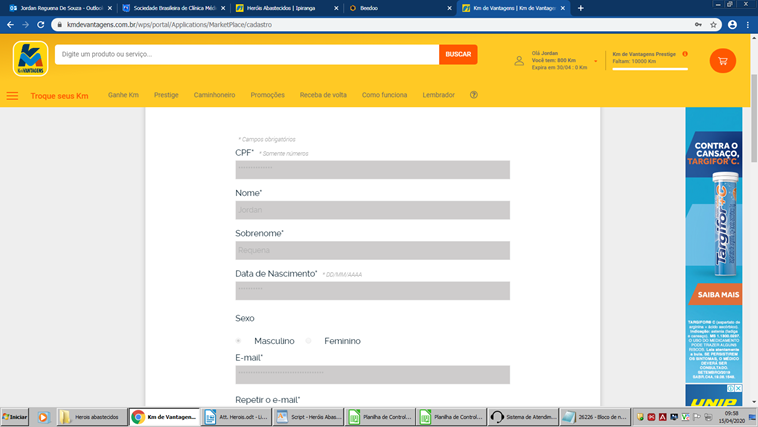Switch to Sociedade Brasileira de Clínica tab

[173, 8]
